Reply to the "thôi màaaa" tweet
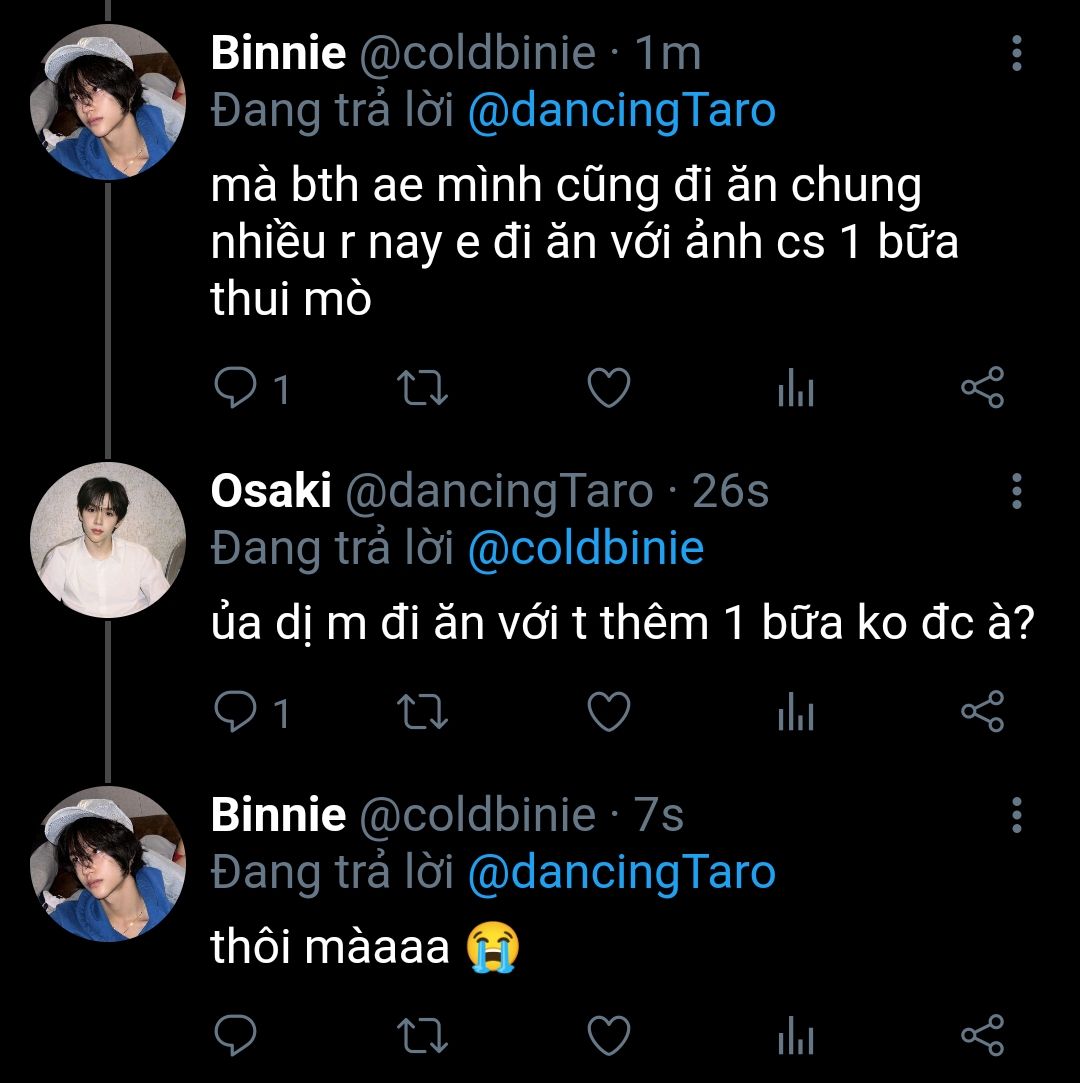The height and width of the screenshot is (1083, 1080). click(236, 1036)
